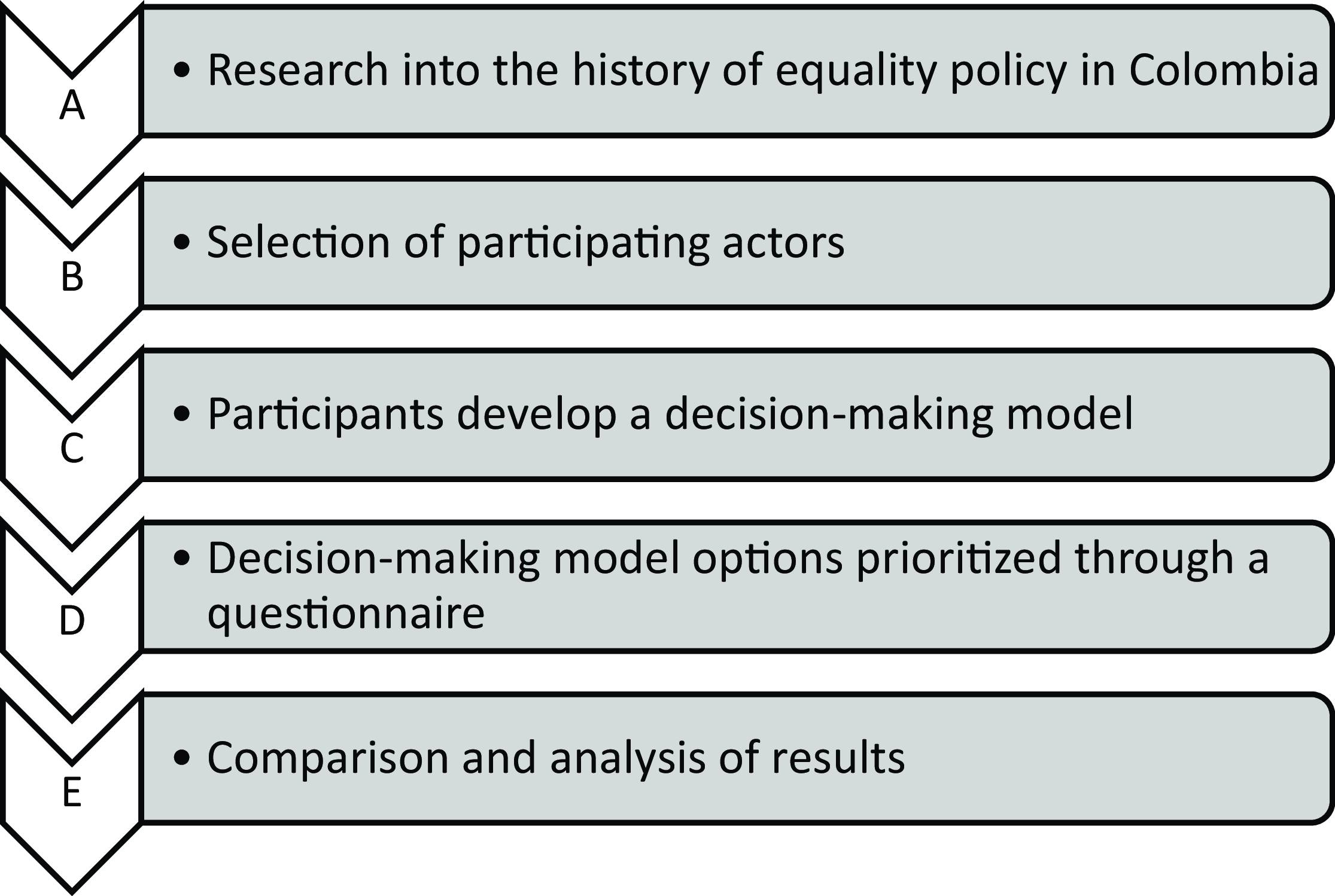The image size is (1335, 896).
Task: Select 'Participants develop a decision-making model' box
Action: (x=737, y=415)
